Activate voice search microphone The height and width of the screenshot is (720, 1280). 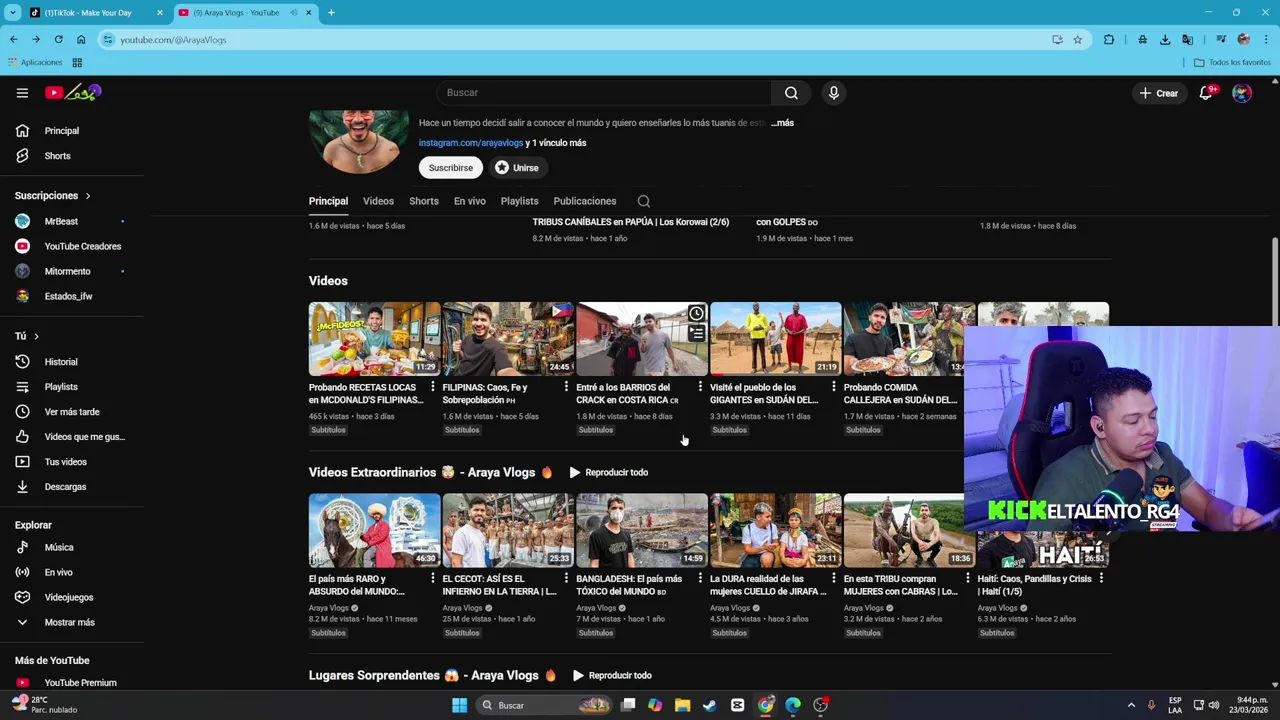click(833, 93)
